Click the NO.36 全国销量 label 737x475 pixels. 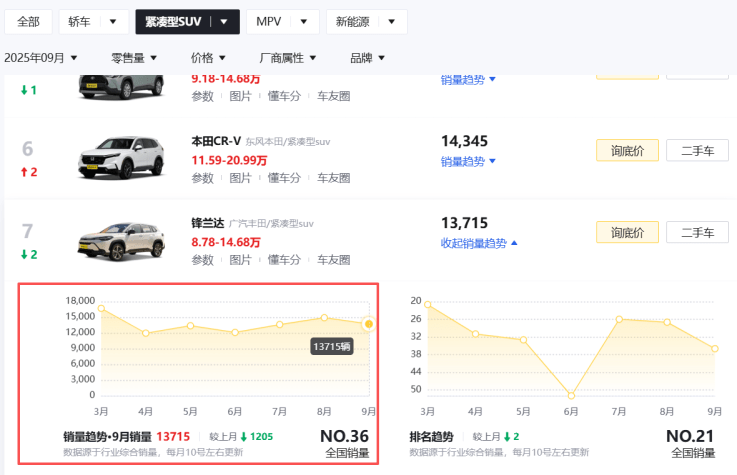(x=345, y=443)
